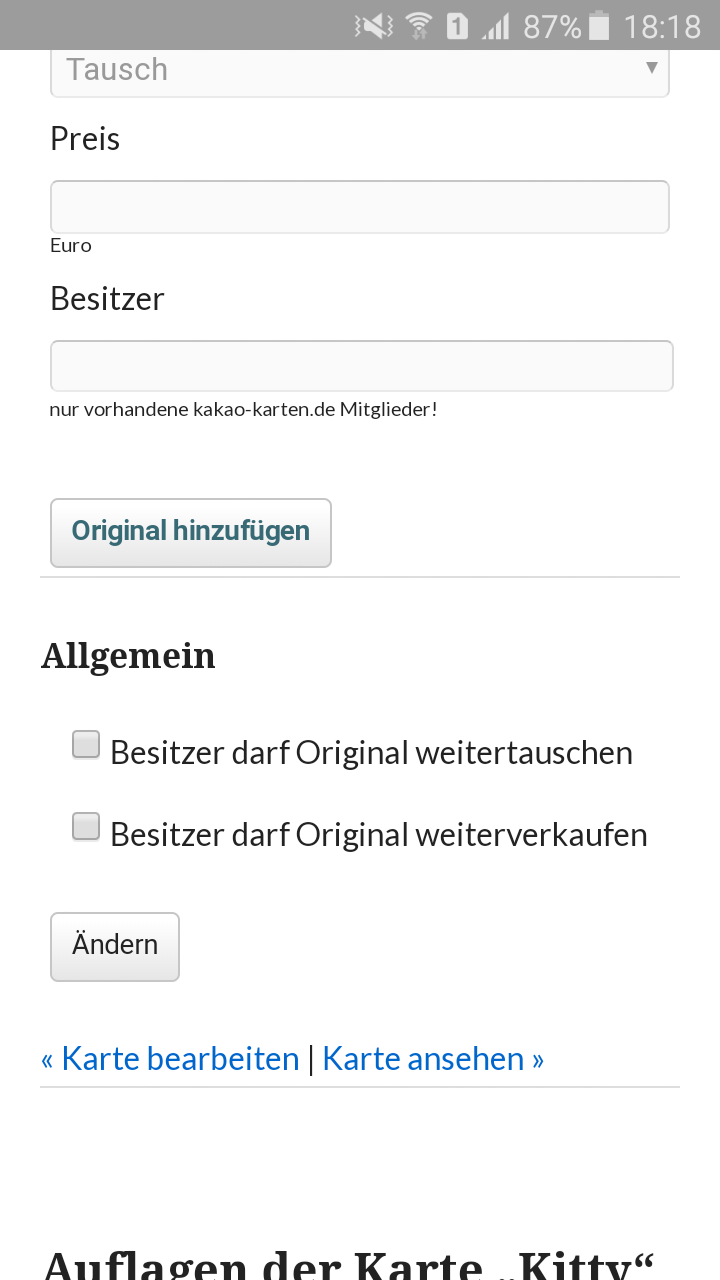Tap the 18:18 clock in status bar
This screenshot has height=1280, width=720.
pos(662,26)
